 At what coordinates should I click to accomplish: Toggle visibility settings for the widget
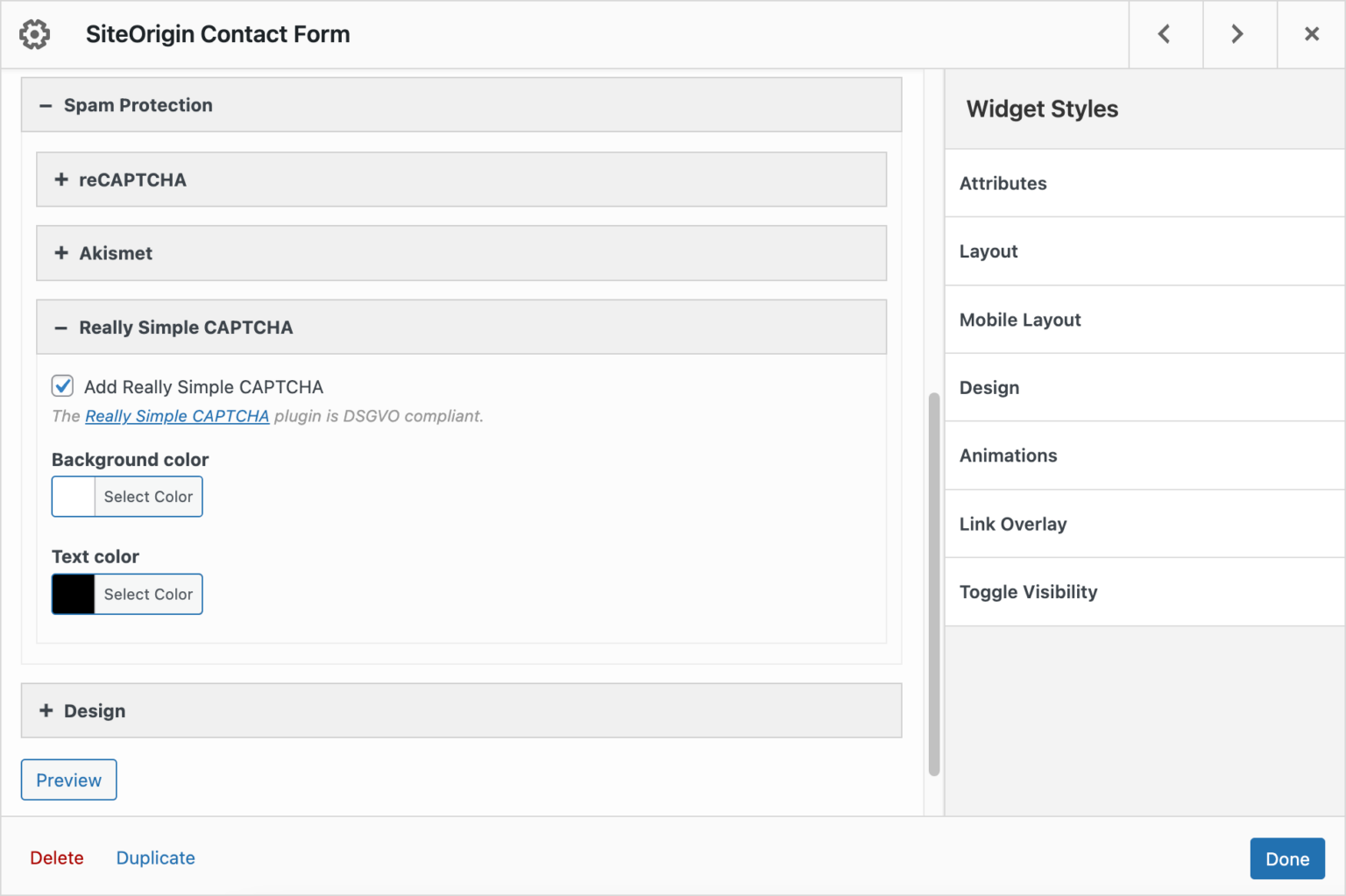(x=1029, y=592)
